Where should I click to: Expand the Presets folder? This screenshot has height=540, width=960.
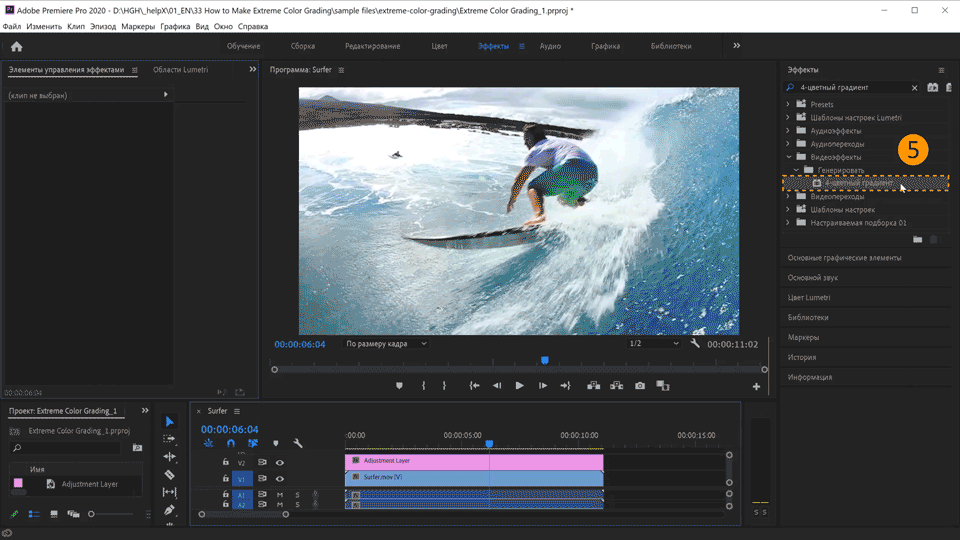click(788, 104)
